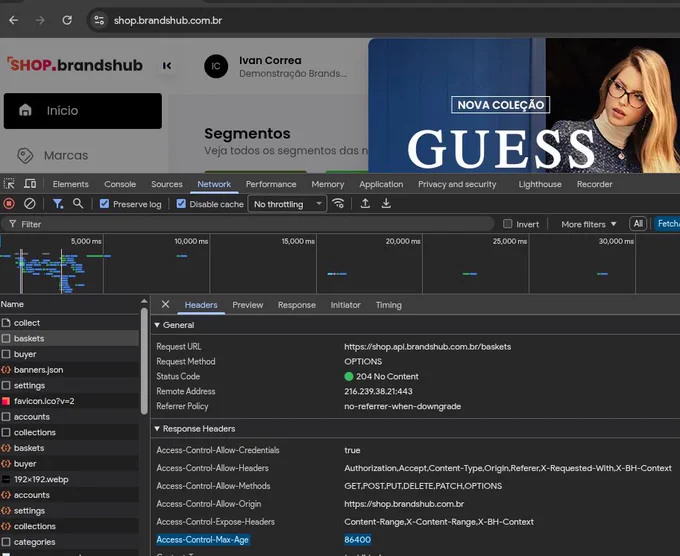Select the banners.json request row
Viewport: 680px width, 556px height.
click(x=69, y=370)
